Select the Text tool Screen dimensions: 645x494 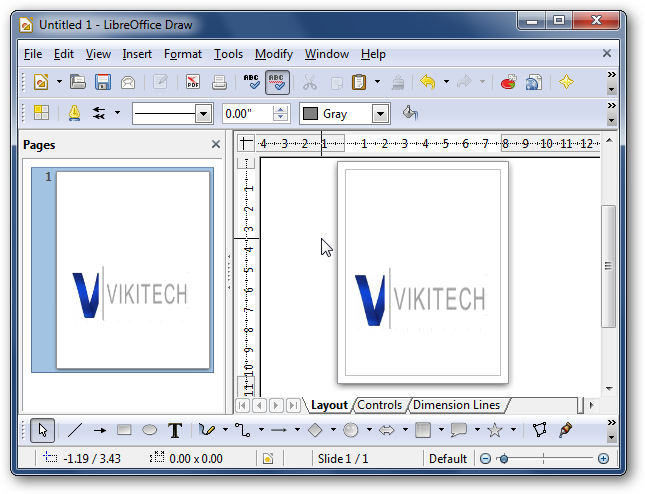pyautogui.click(x=175, y=430)
